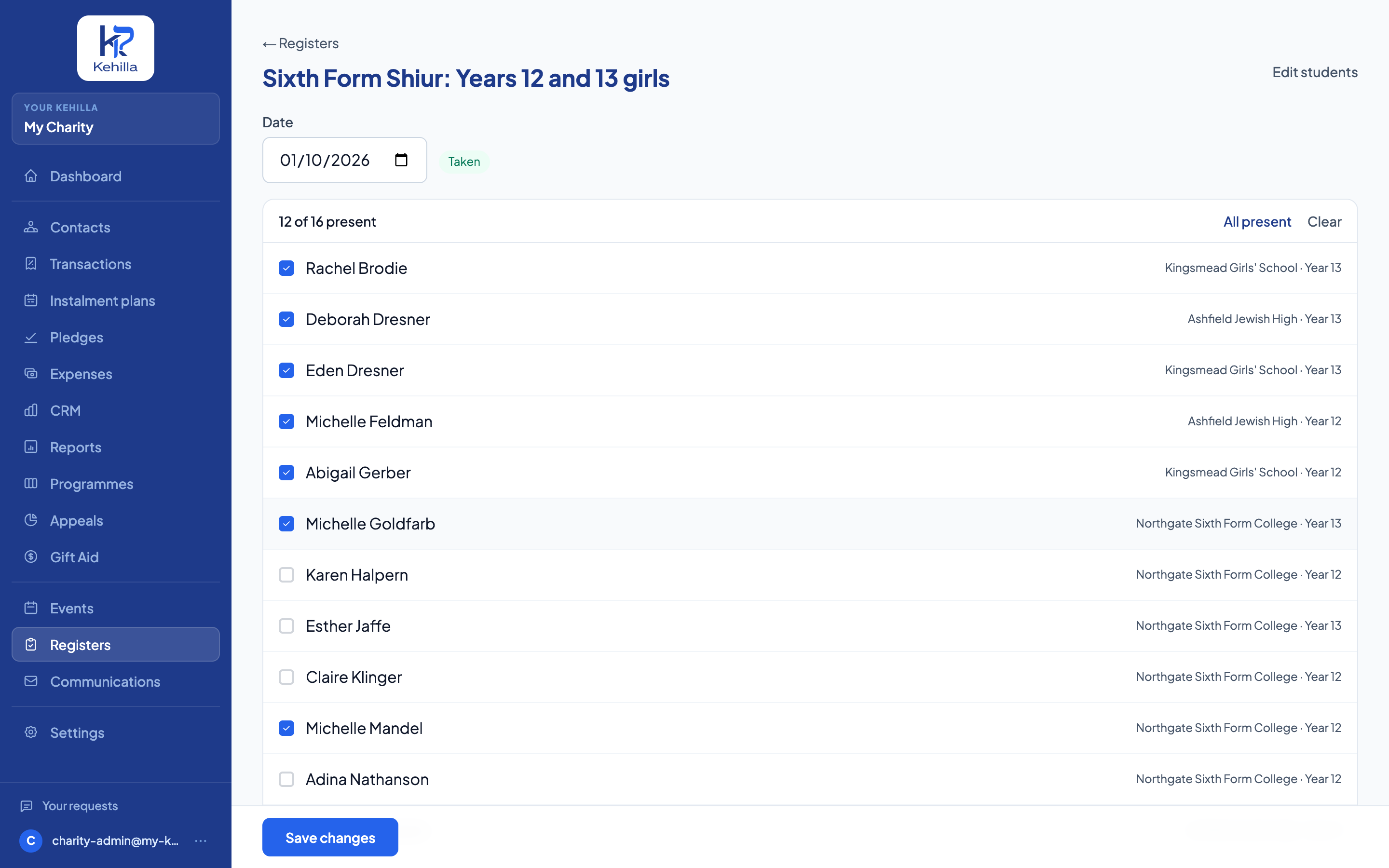Mark Esther Jaffe as present
The height and width of the screenshot is (868, 1389).
286,626
